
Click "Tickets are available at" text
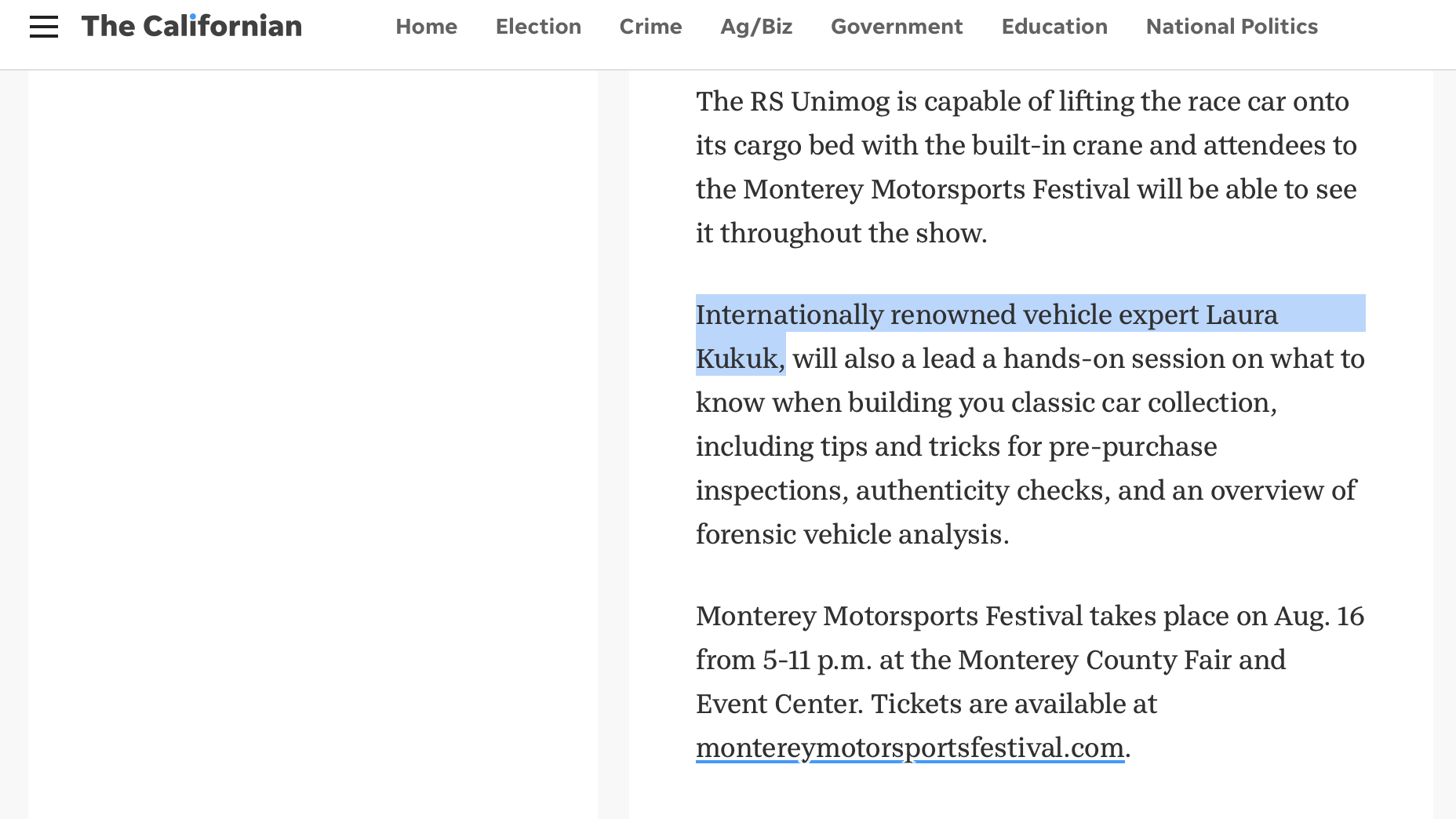pos(1014,704)
